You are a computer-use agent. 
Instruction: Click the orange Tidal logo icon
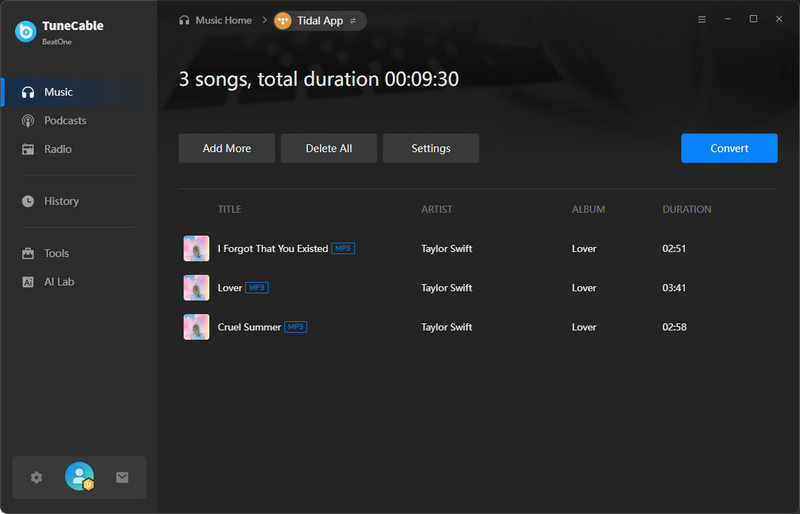coord(283,21)
